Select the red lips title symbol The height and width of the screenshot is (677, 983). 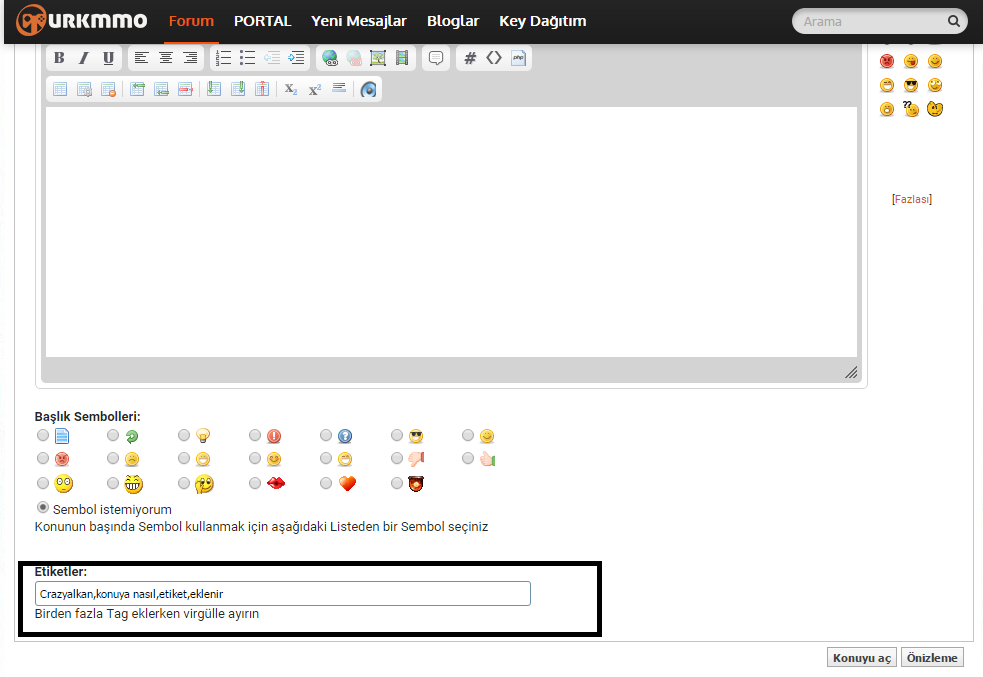pyautogui.click(x=255, y=483)
